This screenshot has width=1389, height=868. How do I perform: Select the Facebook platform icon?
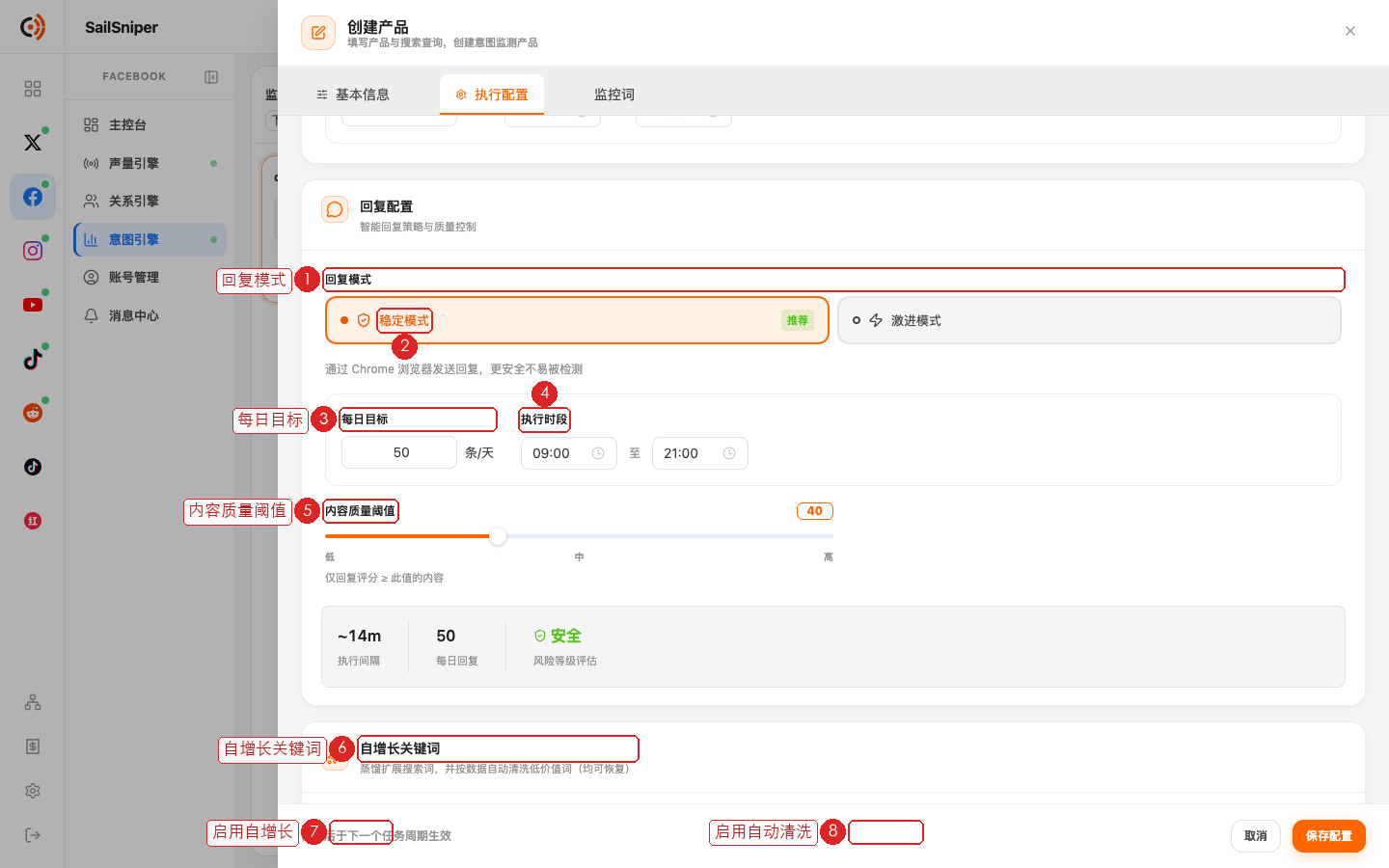[33, 197]
